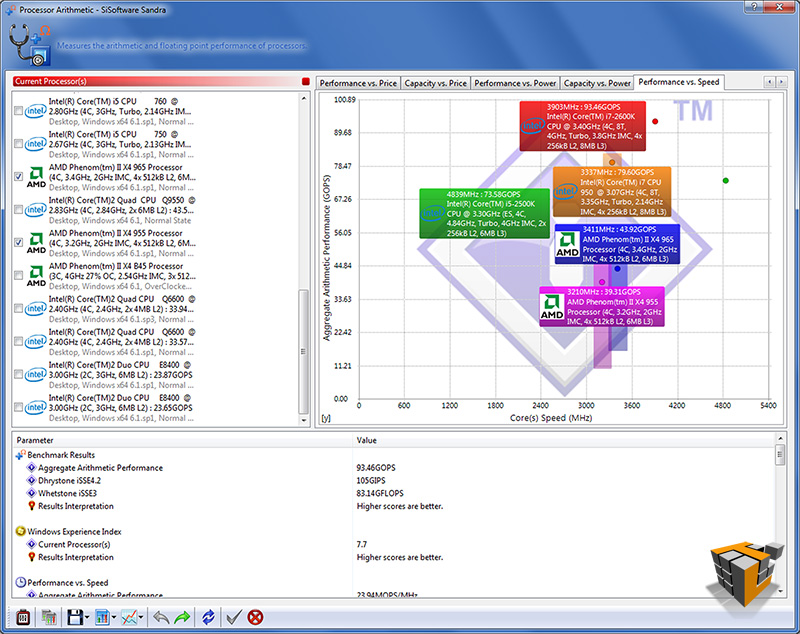The height and width of the screenshot is (634, 800).
Task: Click the [y] axis selector below the chart
Action: tap(326, 418)
